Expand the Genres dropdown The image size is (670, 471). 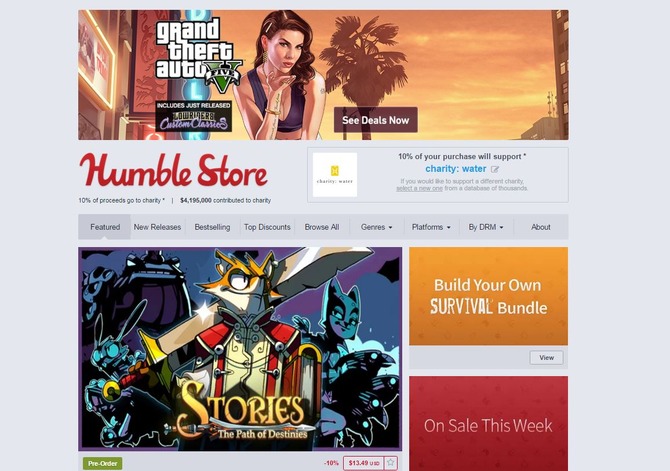tap(376, 227)
